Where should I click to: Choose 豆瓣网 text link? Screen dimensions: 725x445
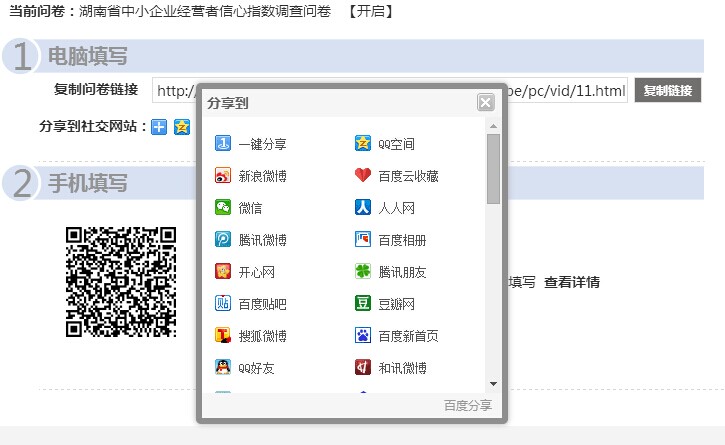pos(396,304)
